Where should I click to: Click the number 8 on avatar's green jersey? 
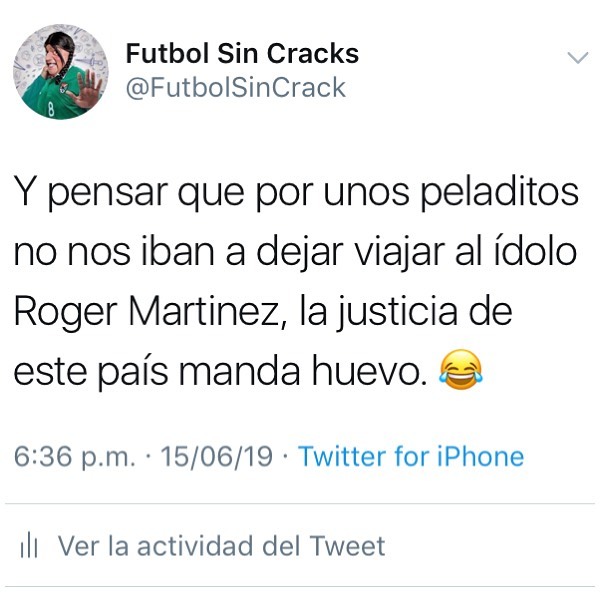pos(51,110)
